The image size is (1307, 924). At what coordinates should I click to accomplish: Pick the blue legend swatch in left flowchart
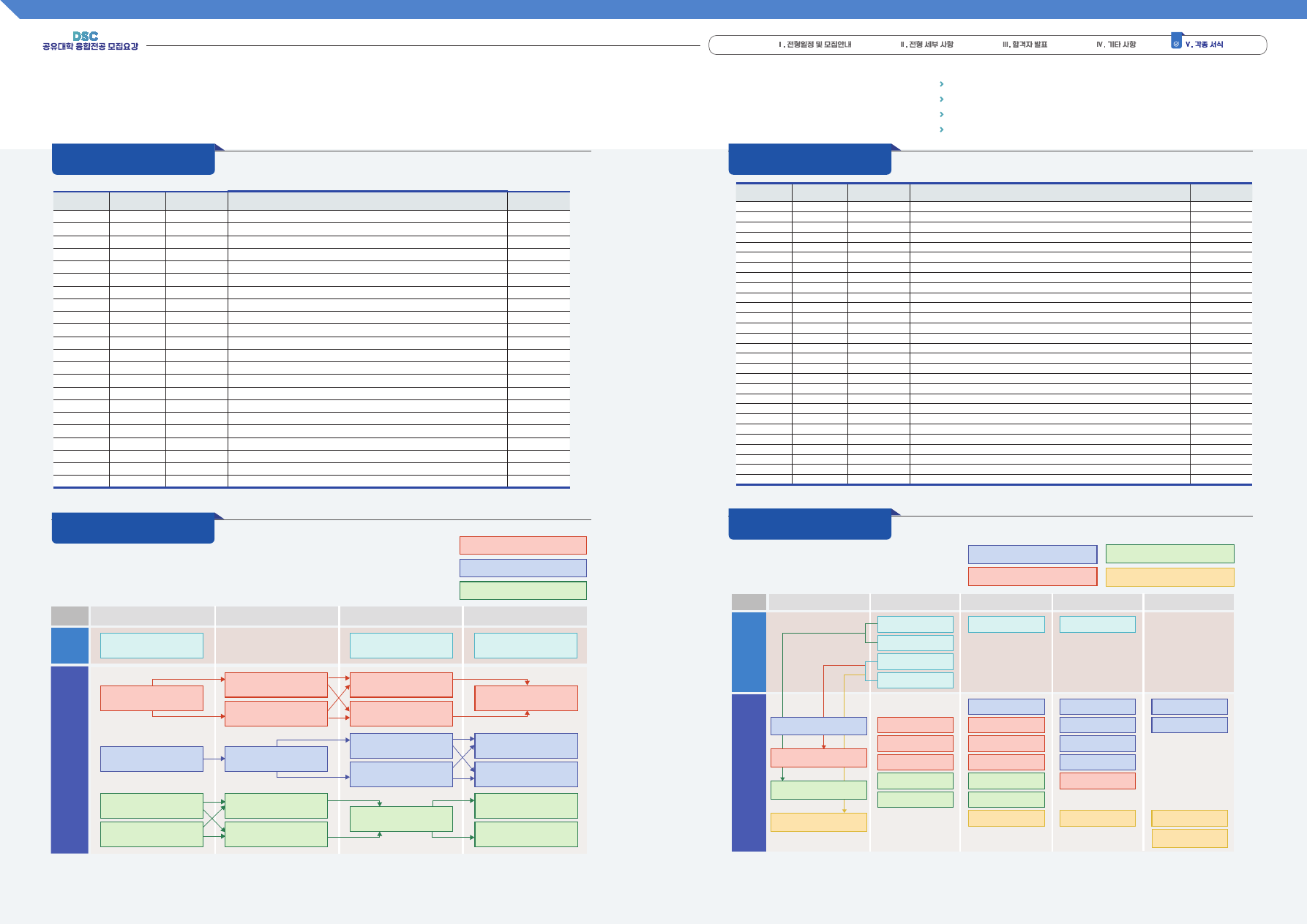[x=523, y=568]
